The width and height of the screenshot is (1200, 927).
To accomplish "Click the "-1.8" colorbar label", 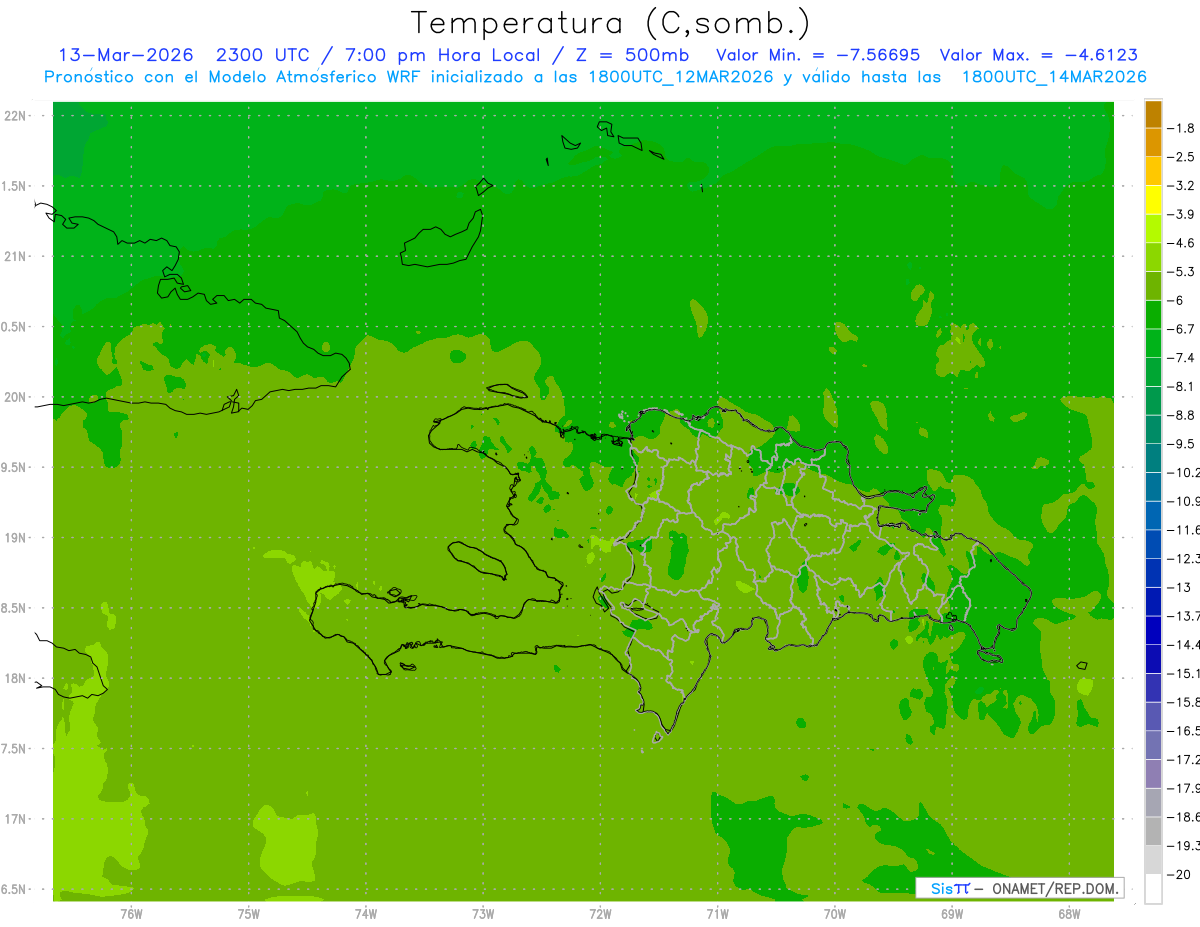I will pyautogui.click(x=1181, y=128).
